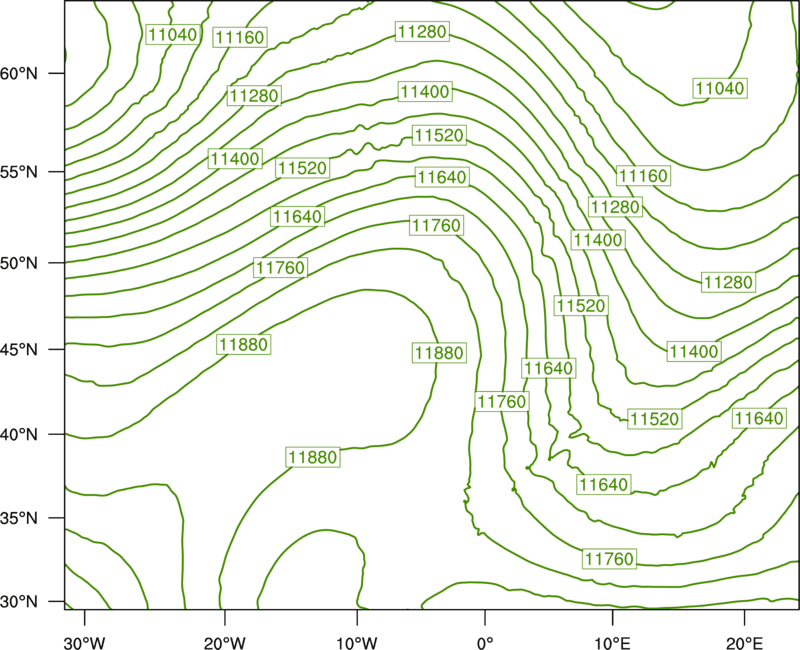The width and height of the screenshot is (800, 650).
Task: Click the 30°W longitude axis label
Action: pos(84,643)
